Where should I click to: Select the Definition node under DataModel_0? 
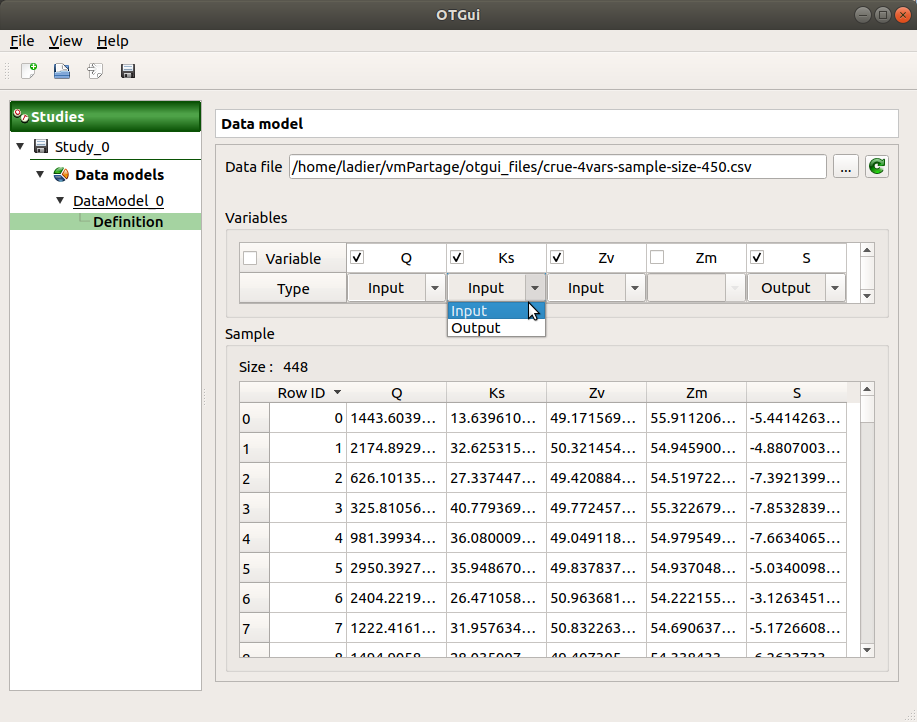127,222
